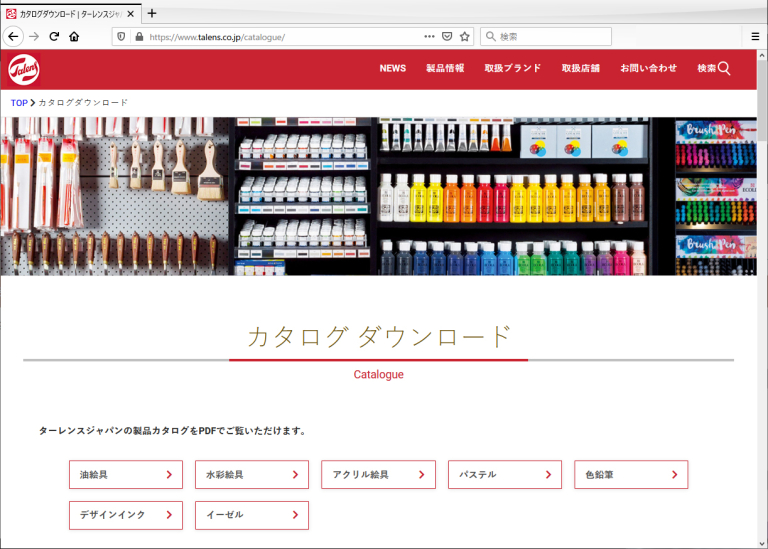This screenshot has width=768, height=549.
Task: Bookmark this page with star icon
Action: click(465, 36)
